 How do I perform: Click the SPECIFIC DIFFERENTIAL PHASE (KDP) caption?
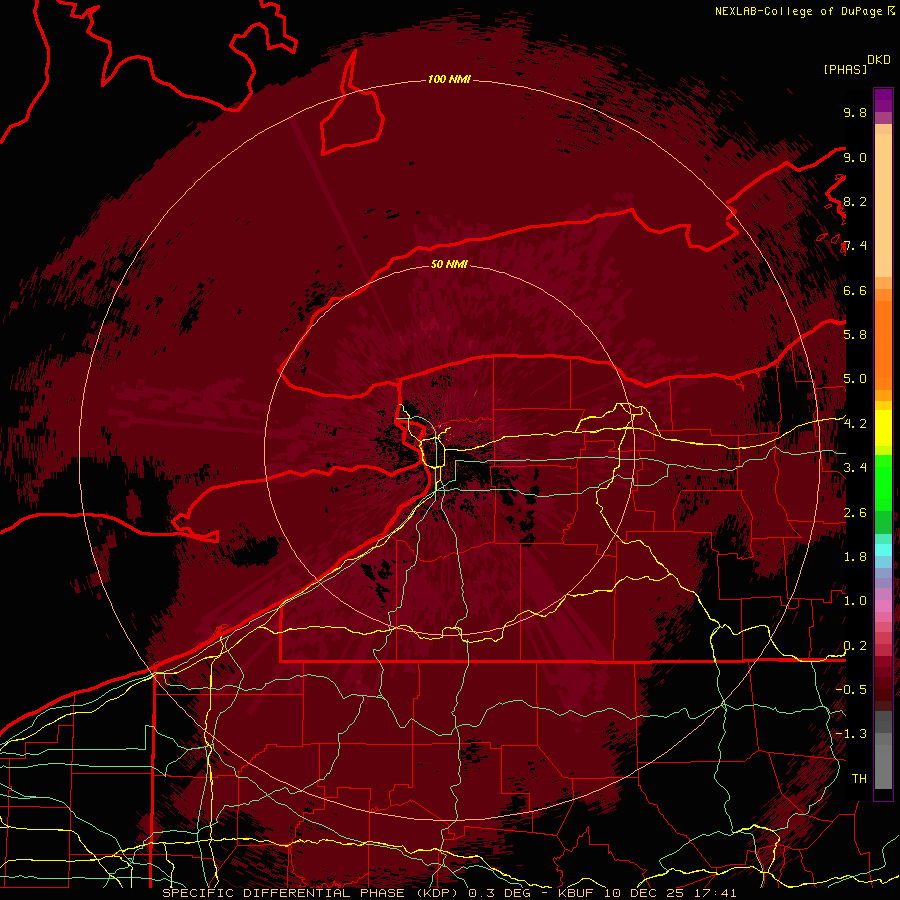(312, 893)
